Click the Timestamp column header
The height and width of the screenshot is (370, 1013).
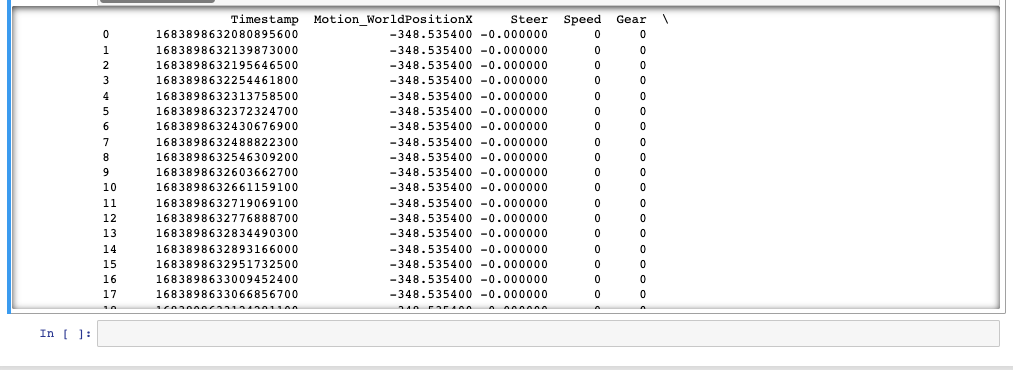click(x=265, y=19)
